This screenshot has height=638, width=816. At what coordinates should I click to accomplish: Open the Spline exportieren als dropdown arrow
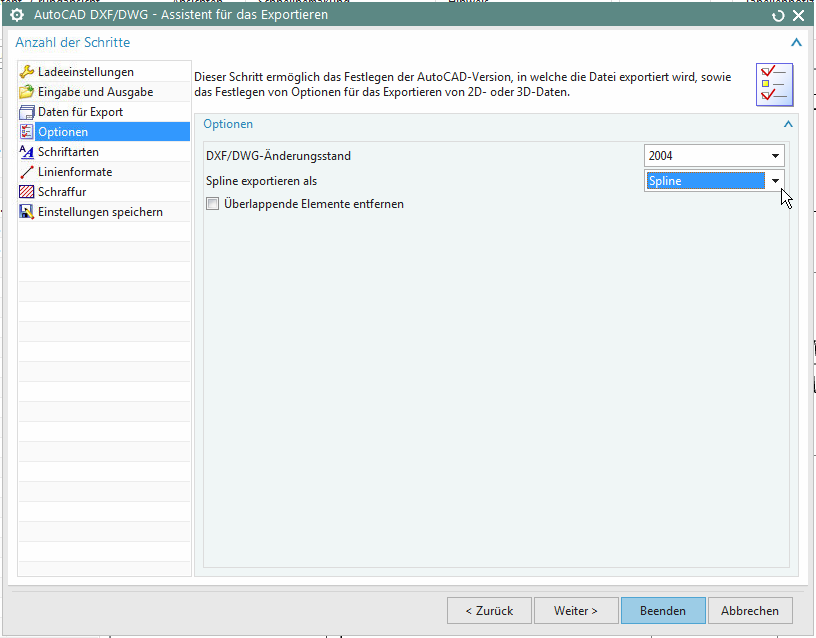tap(775, 181)
